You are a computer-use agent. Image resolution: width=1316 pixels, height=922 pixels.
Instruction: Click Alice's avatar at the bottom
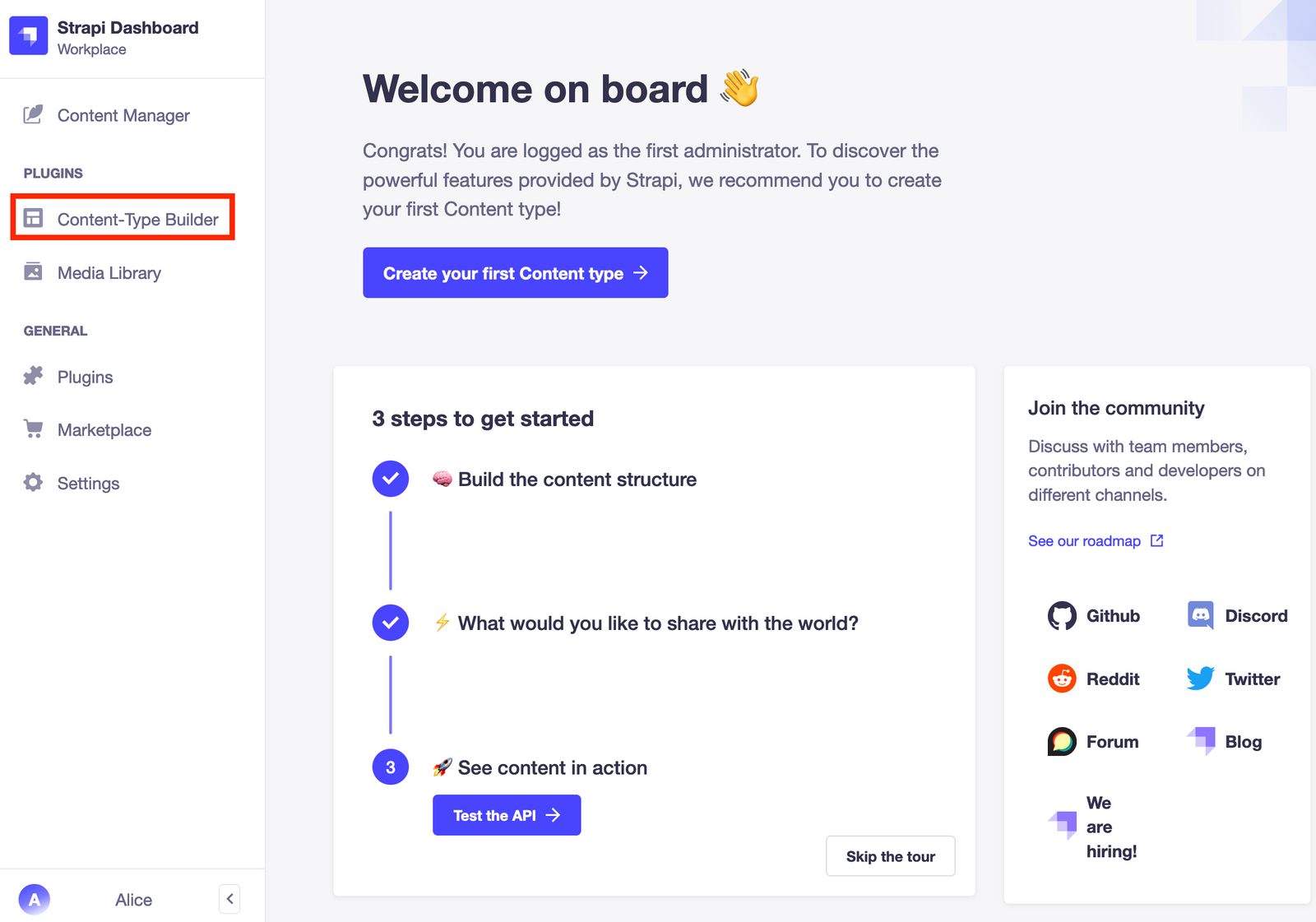click(x=34, y=899)
